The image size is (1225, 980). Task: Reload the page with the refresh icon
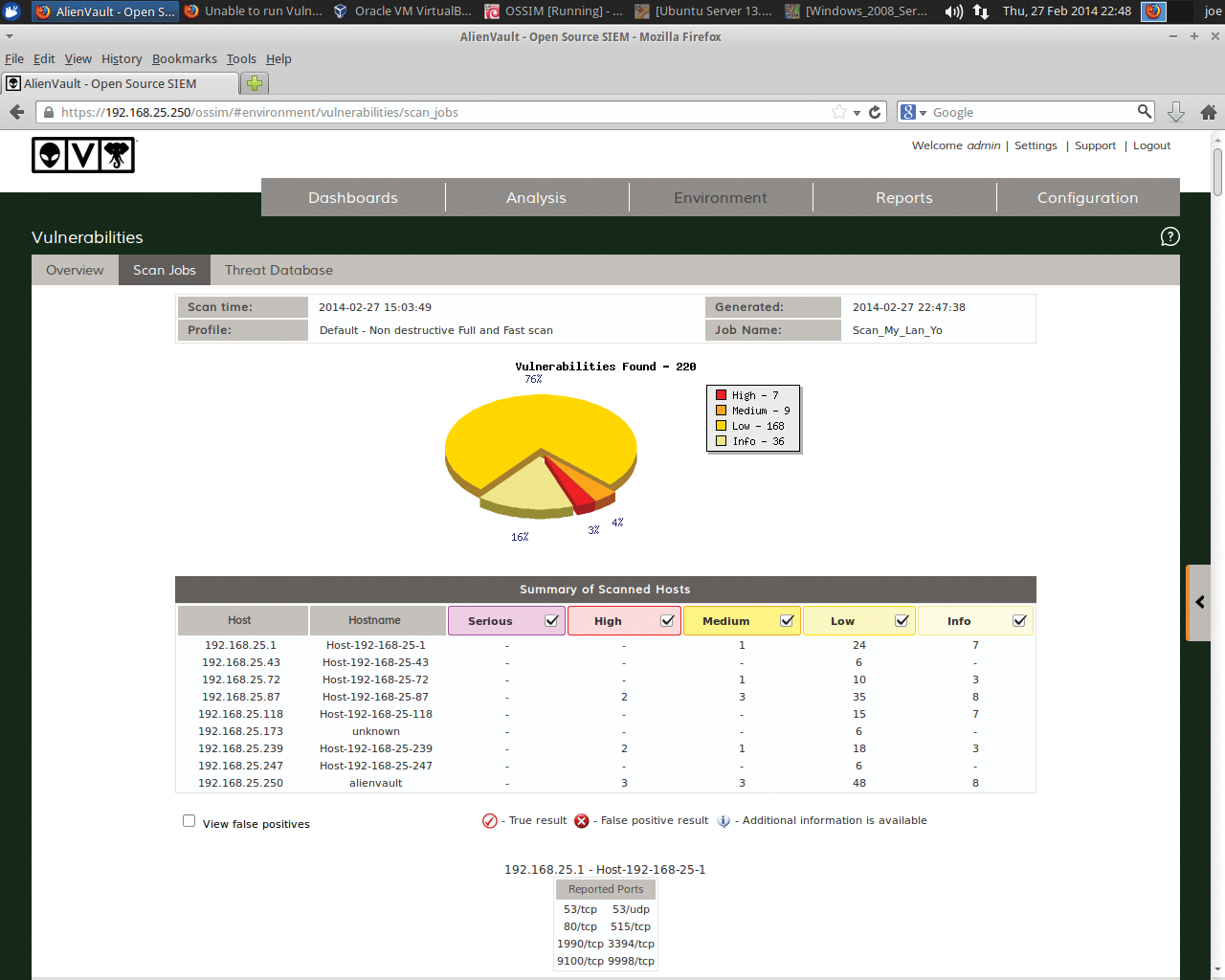[875, 112]
